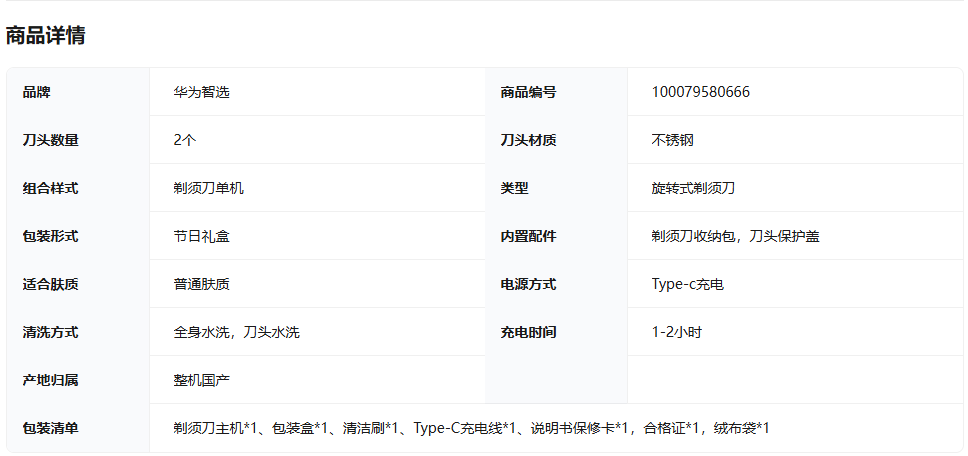Click the 包装清单 contents text

click(x=471, y=428)
